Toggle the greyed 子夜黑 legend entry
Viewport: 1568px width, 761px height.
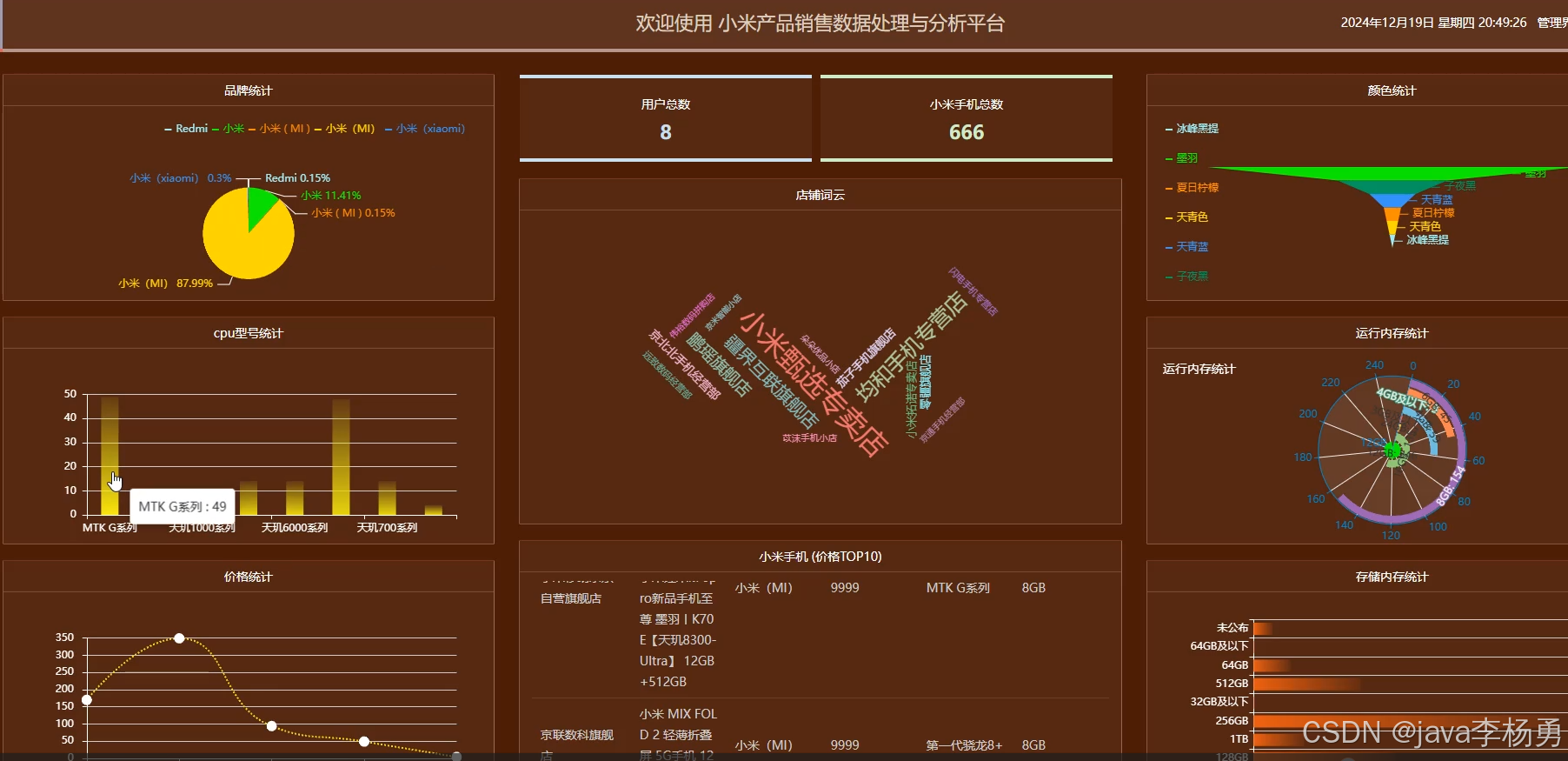coord(1186,277)
